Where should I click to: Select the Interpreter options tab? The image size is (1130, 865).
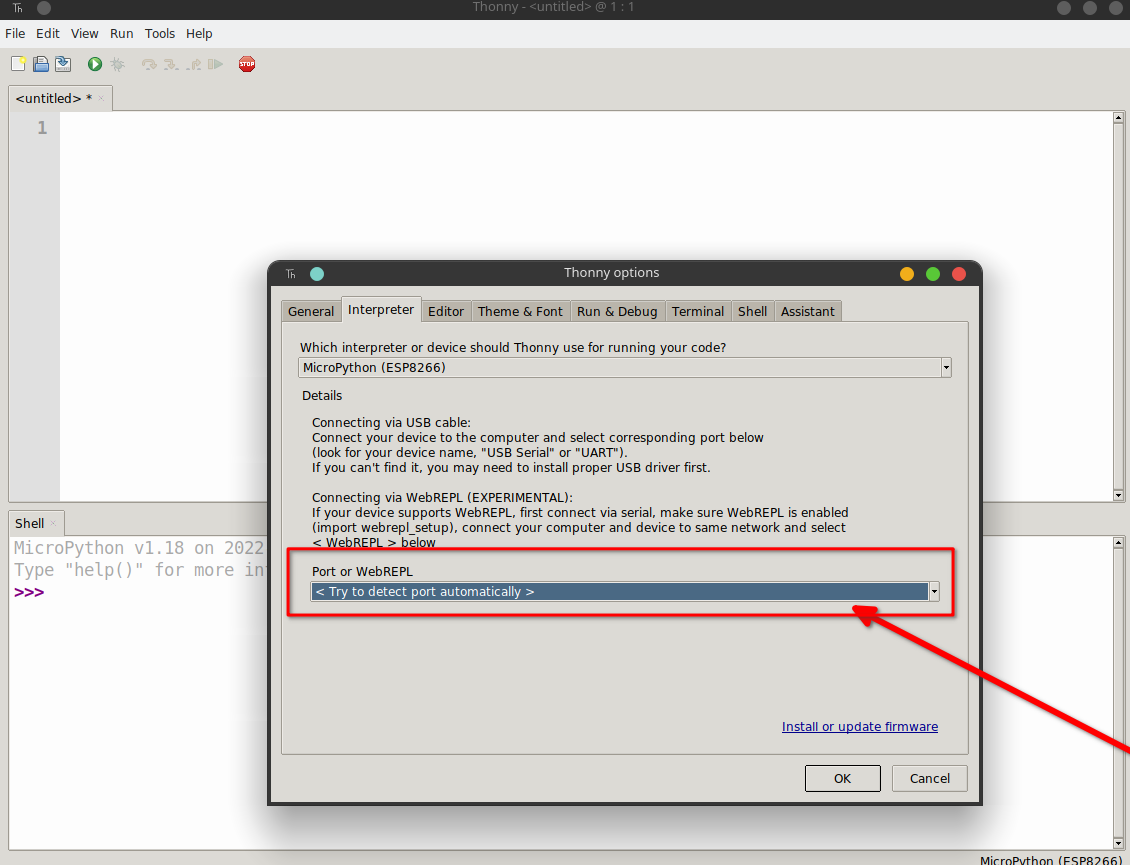coord(381,309)
